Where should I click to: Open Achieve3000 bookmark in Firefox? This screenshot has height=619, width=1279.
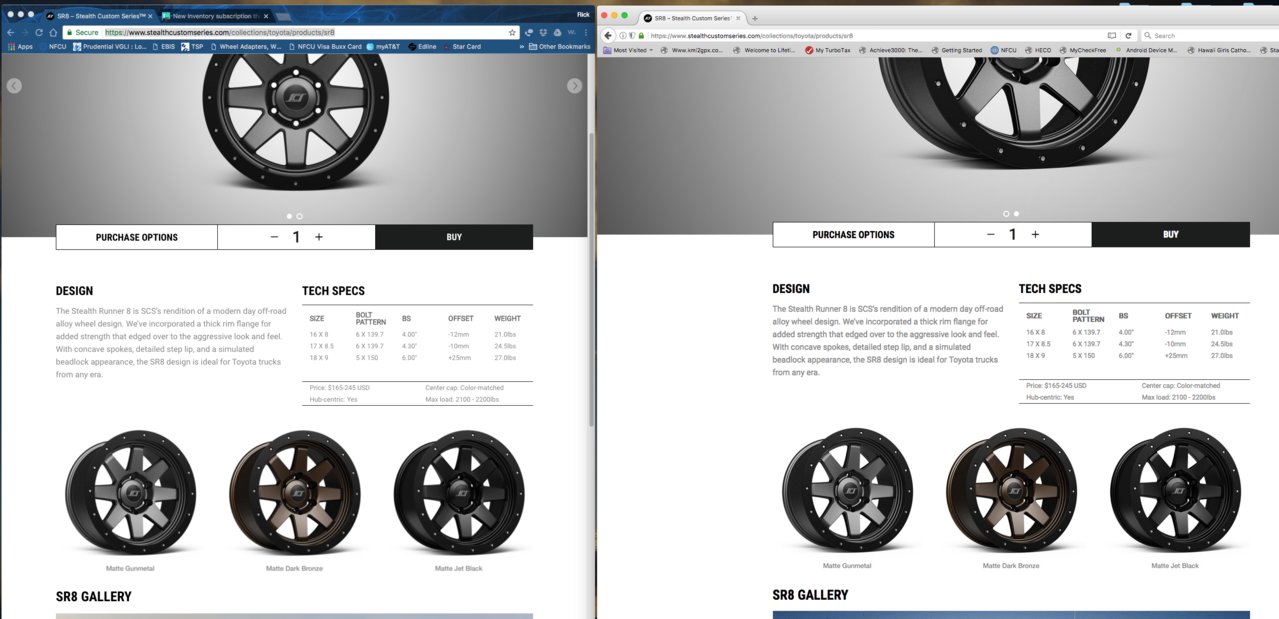[892, 50]
